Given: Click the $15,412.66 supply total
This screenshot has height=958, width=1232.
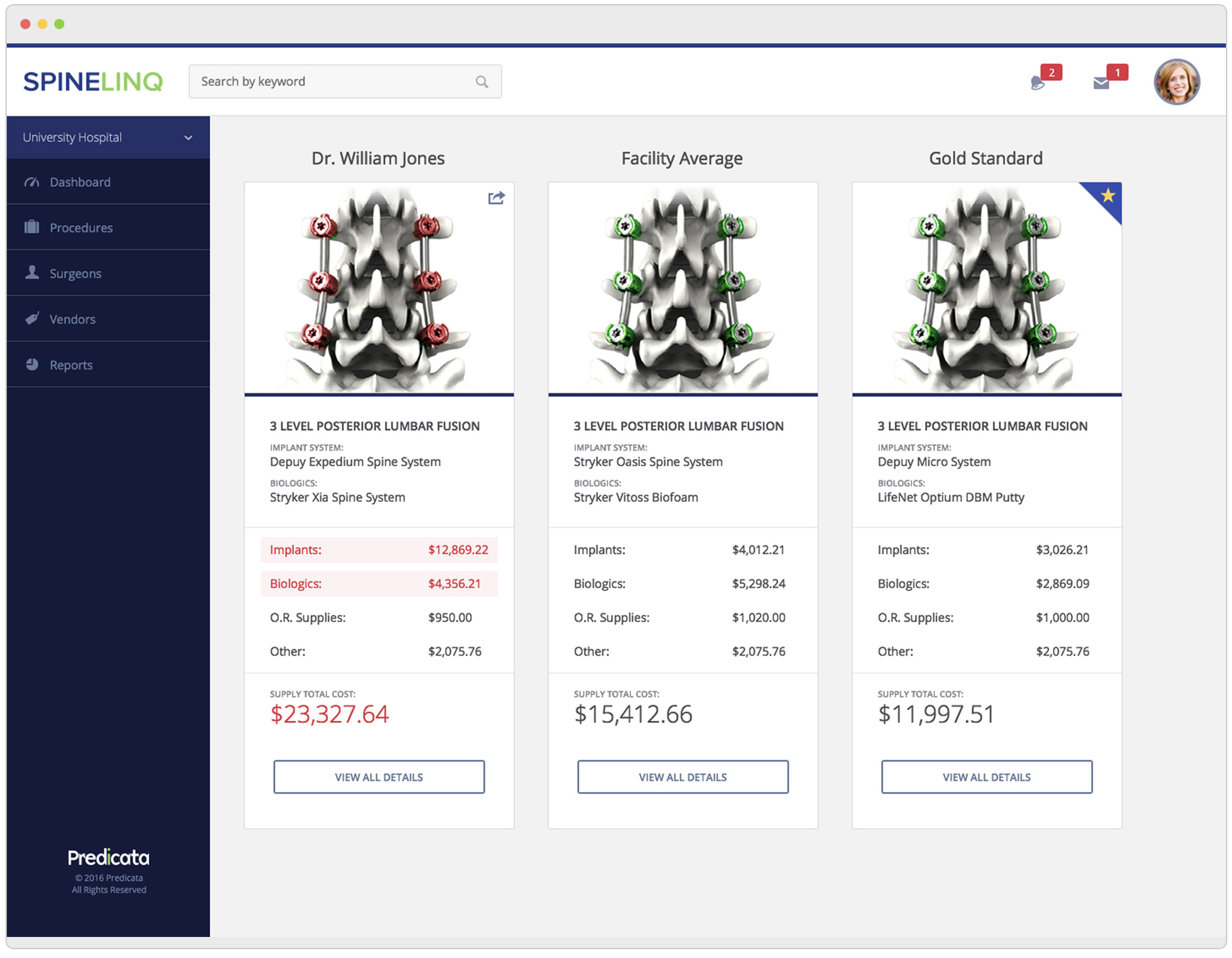Looking at the screenshot, I should 633,714.
